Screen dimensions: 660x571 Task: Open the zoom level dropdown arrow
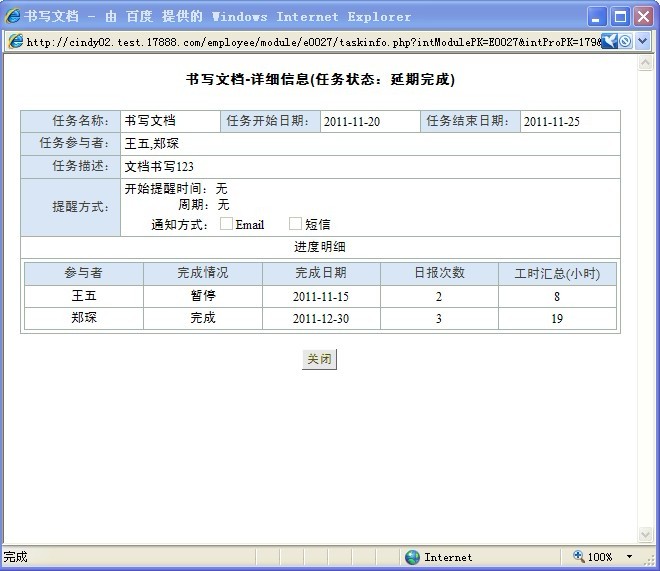pos(629,557)
